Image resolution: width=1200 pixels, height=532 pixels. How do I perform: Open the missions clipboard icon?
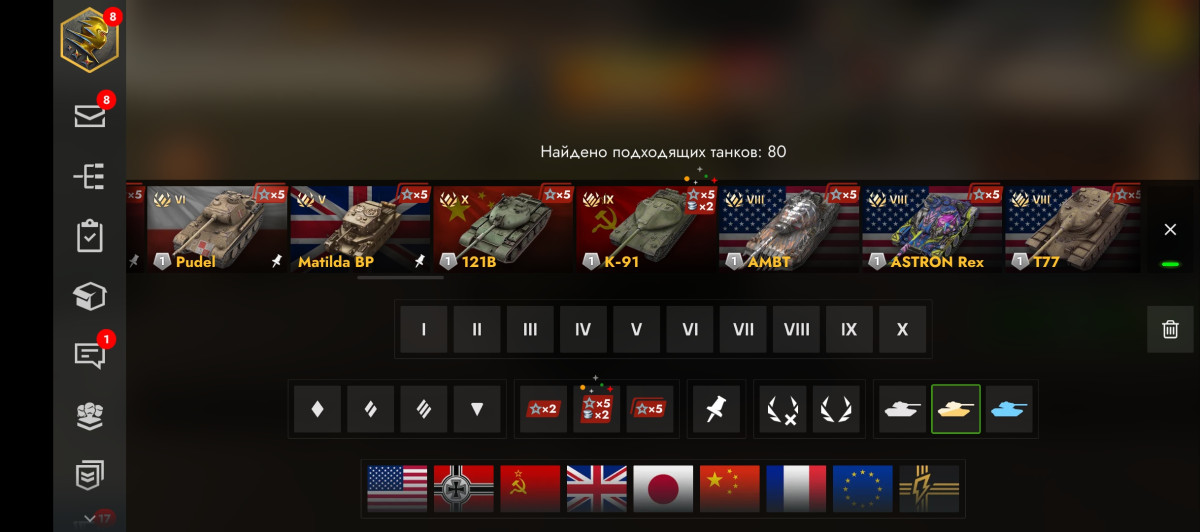tap(90, 236)
